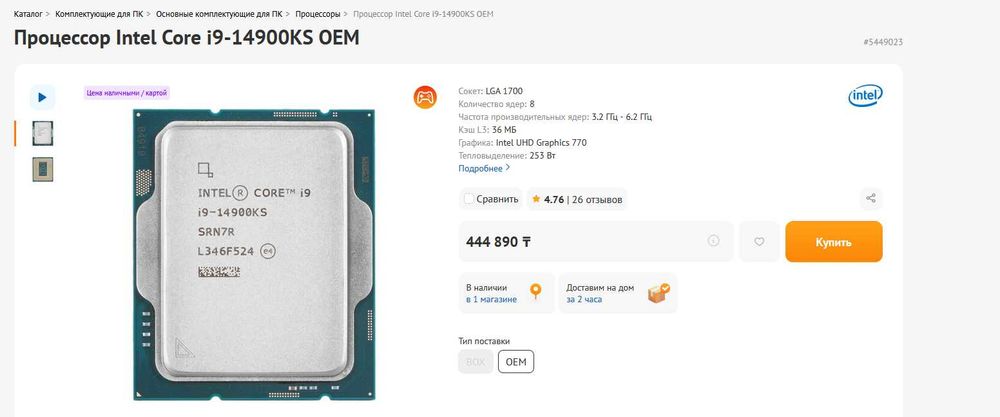Go to Каталог in breadcrumbs
1000x417 pixels.
(x=28, y=15)
